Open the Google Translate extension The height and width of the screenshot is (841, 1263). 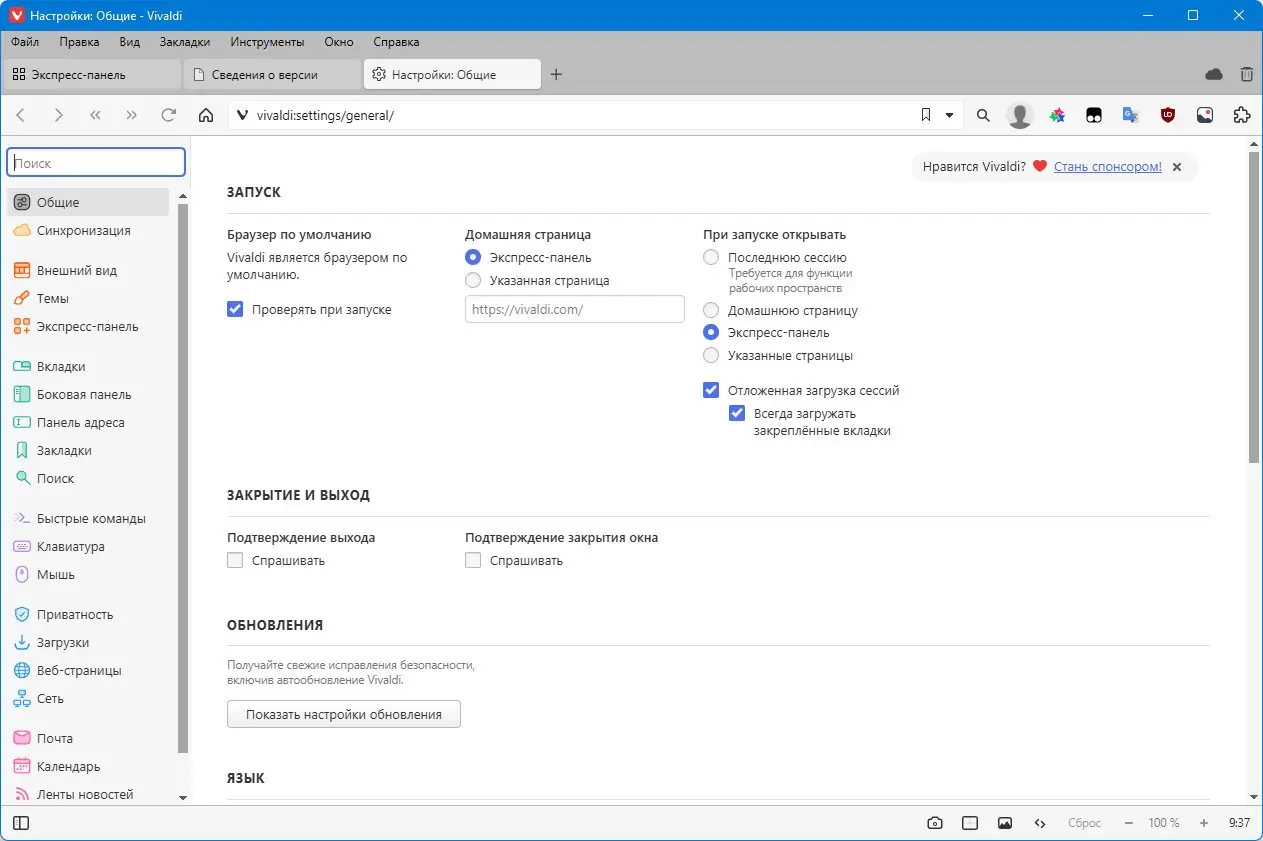pyautogui.click(x=1130, y=115)
